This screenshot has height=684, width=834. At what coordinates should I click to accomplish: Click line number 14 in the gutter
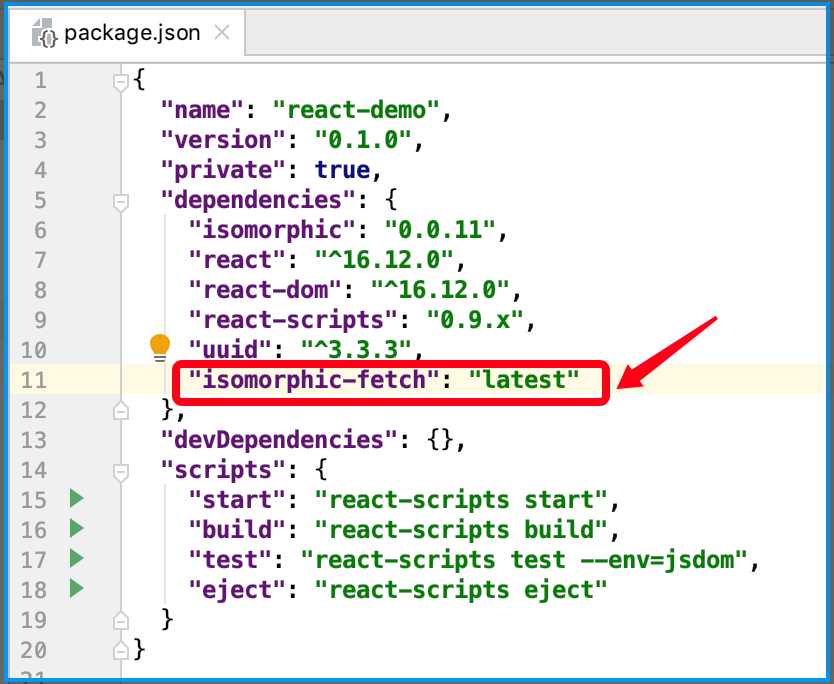34,470
